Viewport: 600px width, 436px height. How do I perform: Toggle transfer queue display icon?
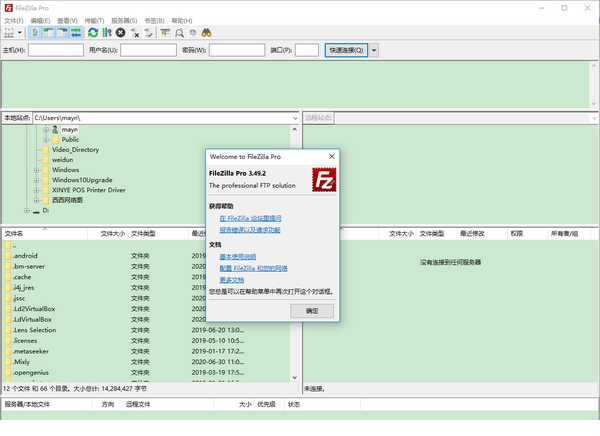click(x=76, y=33)
